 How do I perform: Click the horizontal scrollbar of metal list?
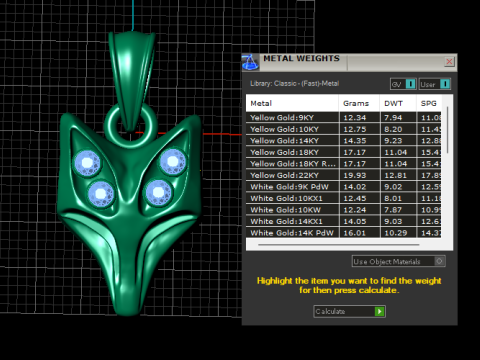338,245
